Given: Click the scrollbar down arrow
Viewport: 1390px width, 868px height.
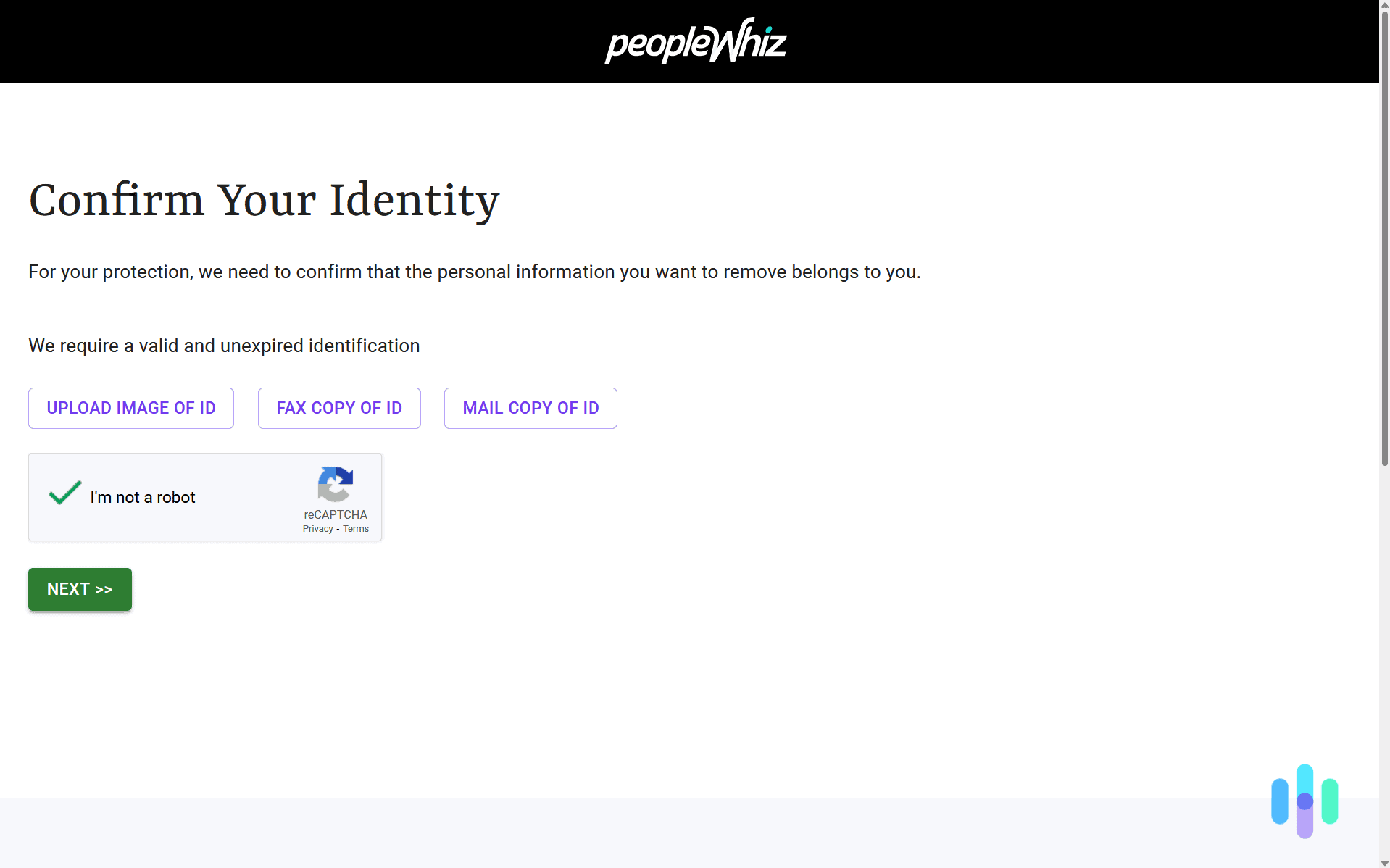Looking at the screenshot, I should (x=1383, y=862).
